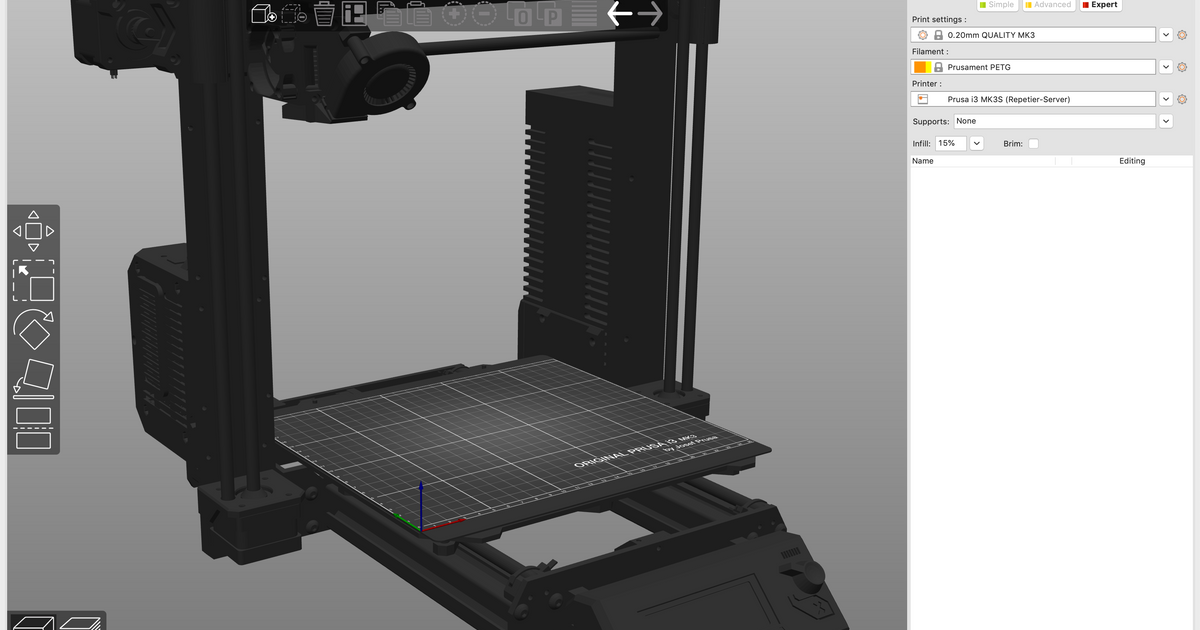Screen dimensions: 1200x630
Task: Click the Add object cube icon
Action: pyautogui.click(x=264, y=14)
